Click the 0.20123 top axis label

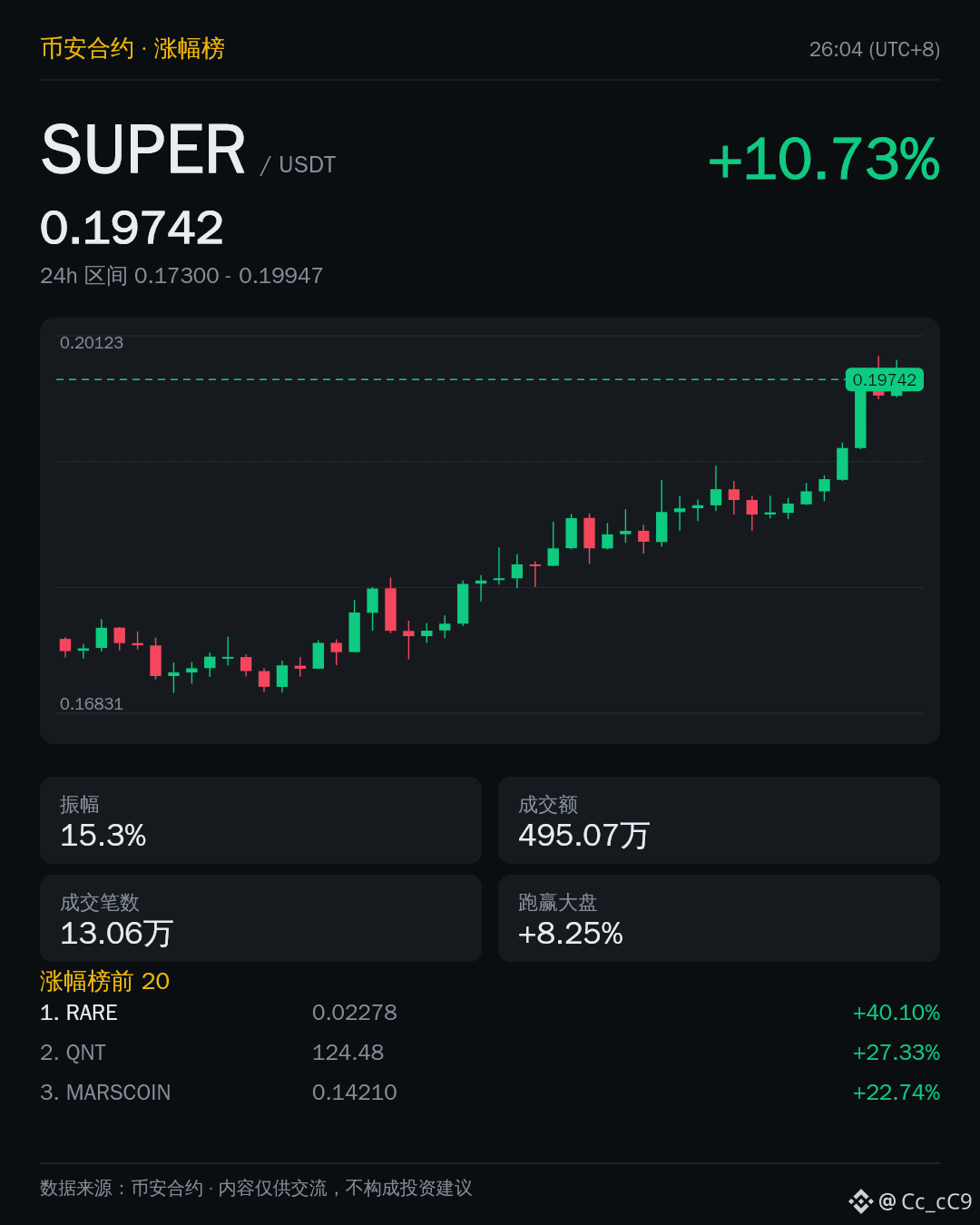click(x=92, y=343)
